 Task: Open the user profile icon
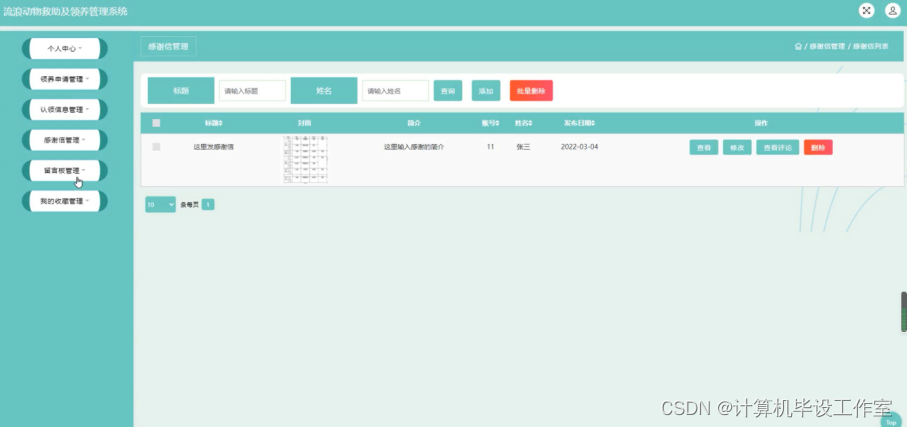pyautogui.click(x=893, y=10)
